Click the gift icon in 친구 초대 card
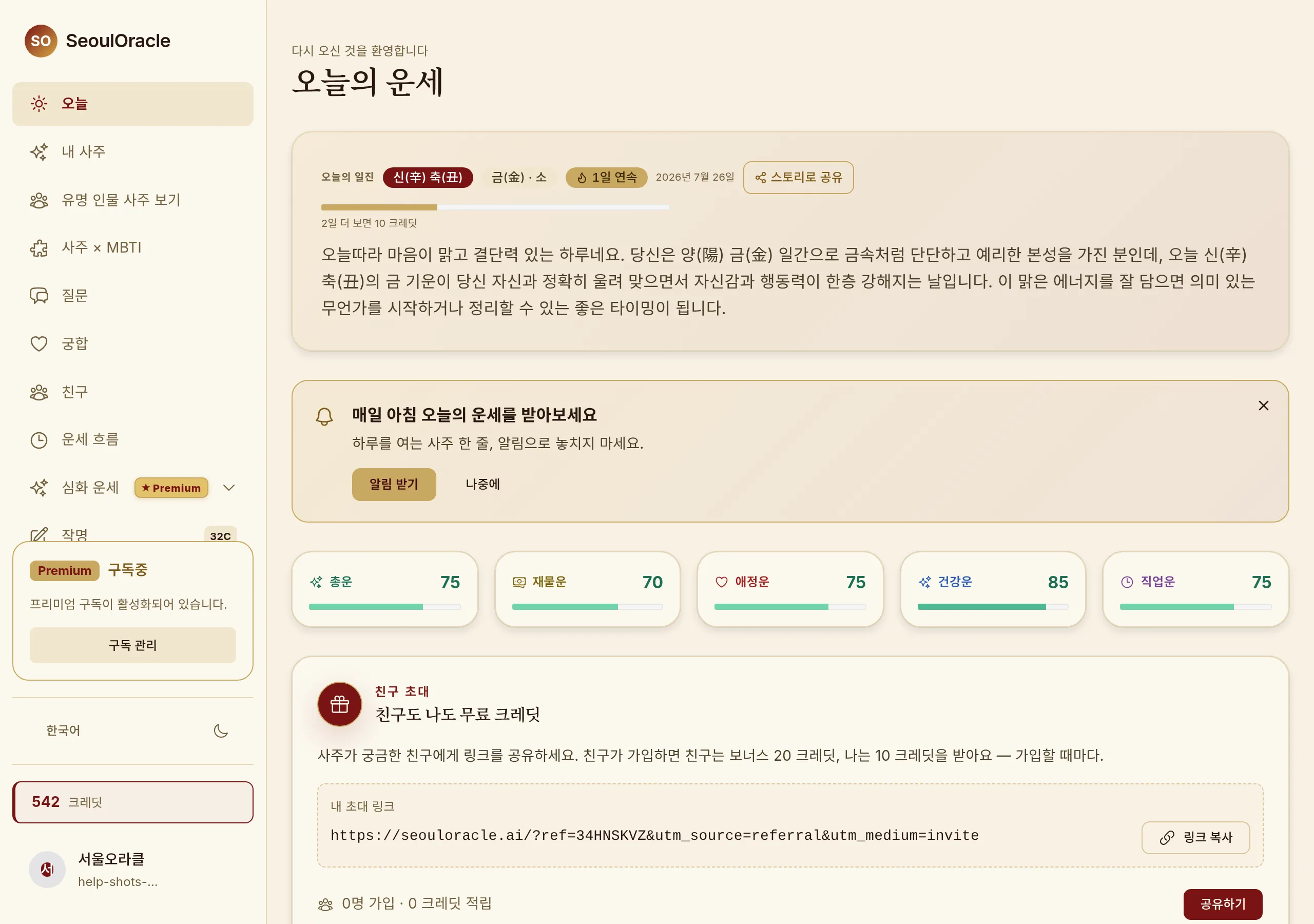 (339, 704)
